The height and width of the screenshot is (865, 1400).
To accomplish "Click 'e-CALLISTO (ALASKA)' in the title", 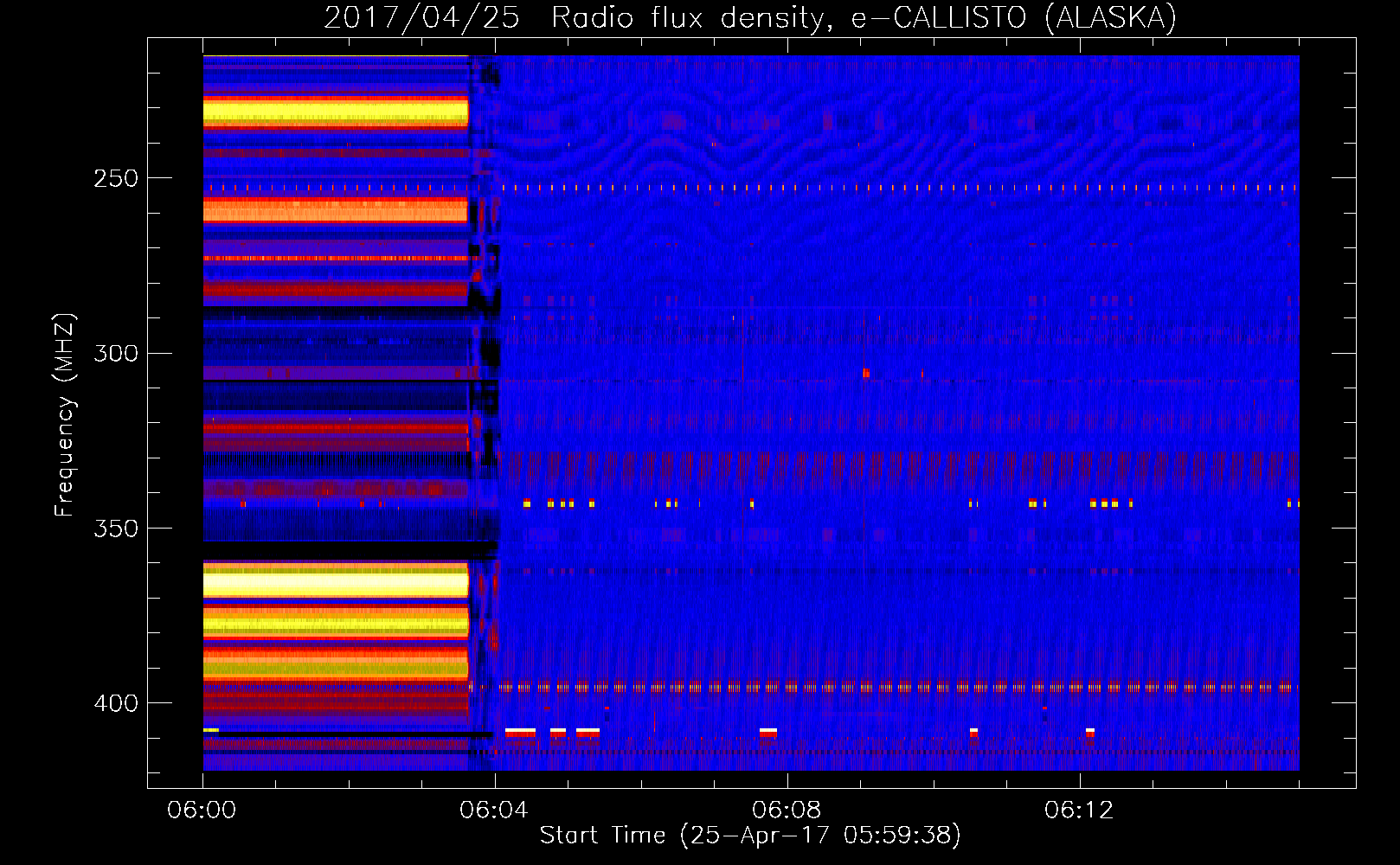I will point(1014,18).
